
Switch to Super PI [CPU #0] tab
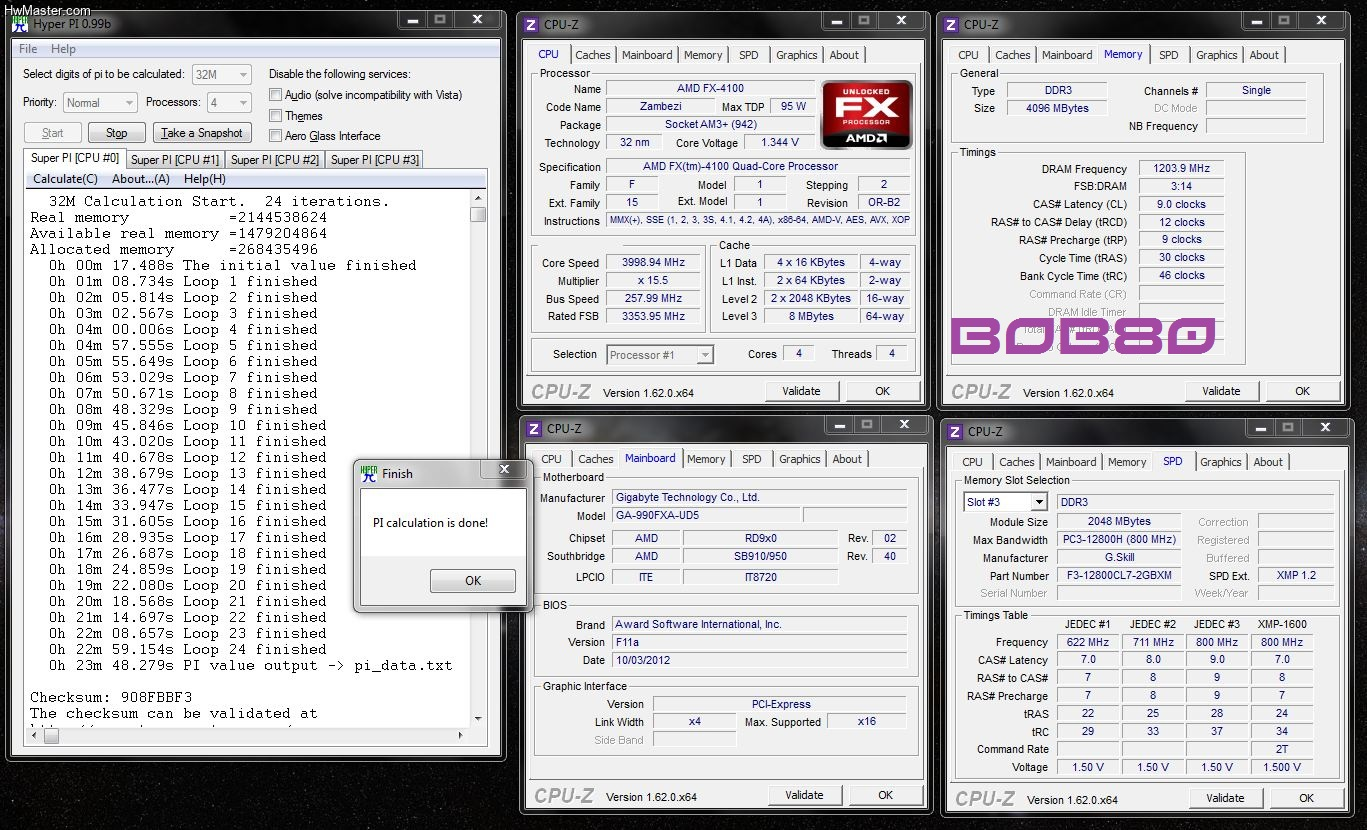pos(75,158)
